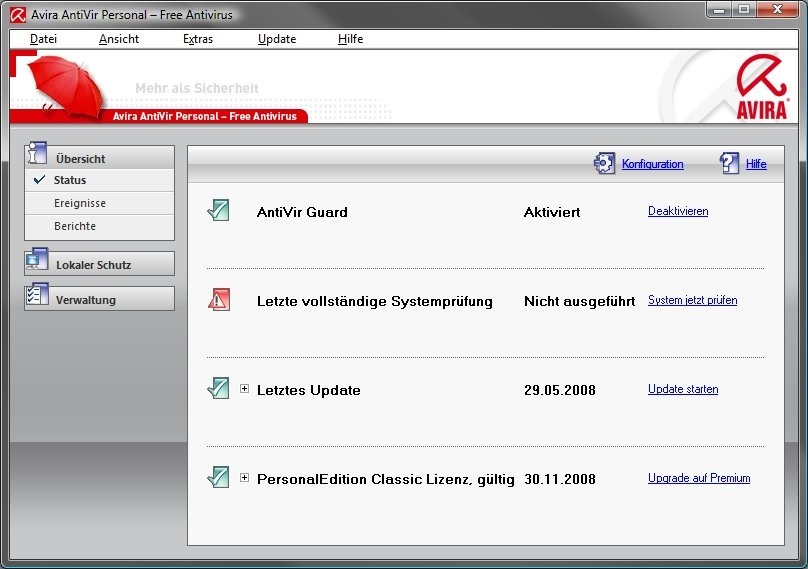The image size is (808, 569).
Task: Click the green check icon beside Letztes Update
Action: click(218, 389)
